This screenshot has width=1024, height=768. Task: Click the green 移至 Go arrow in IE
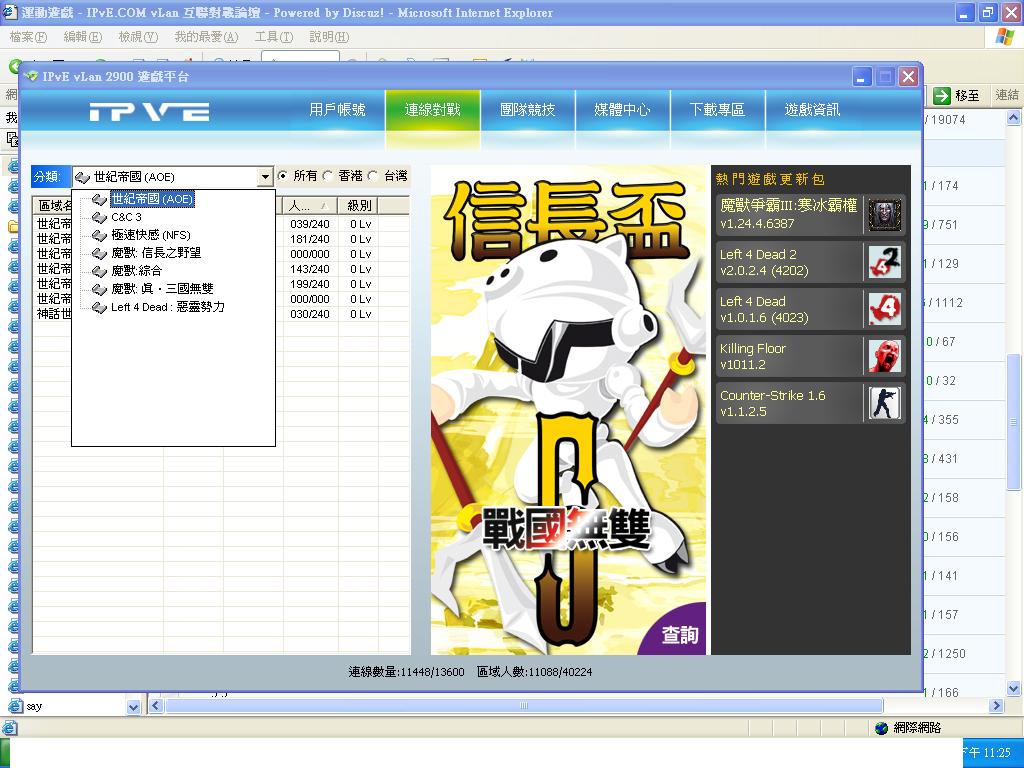(942, 95)
